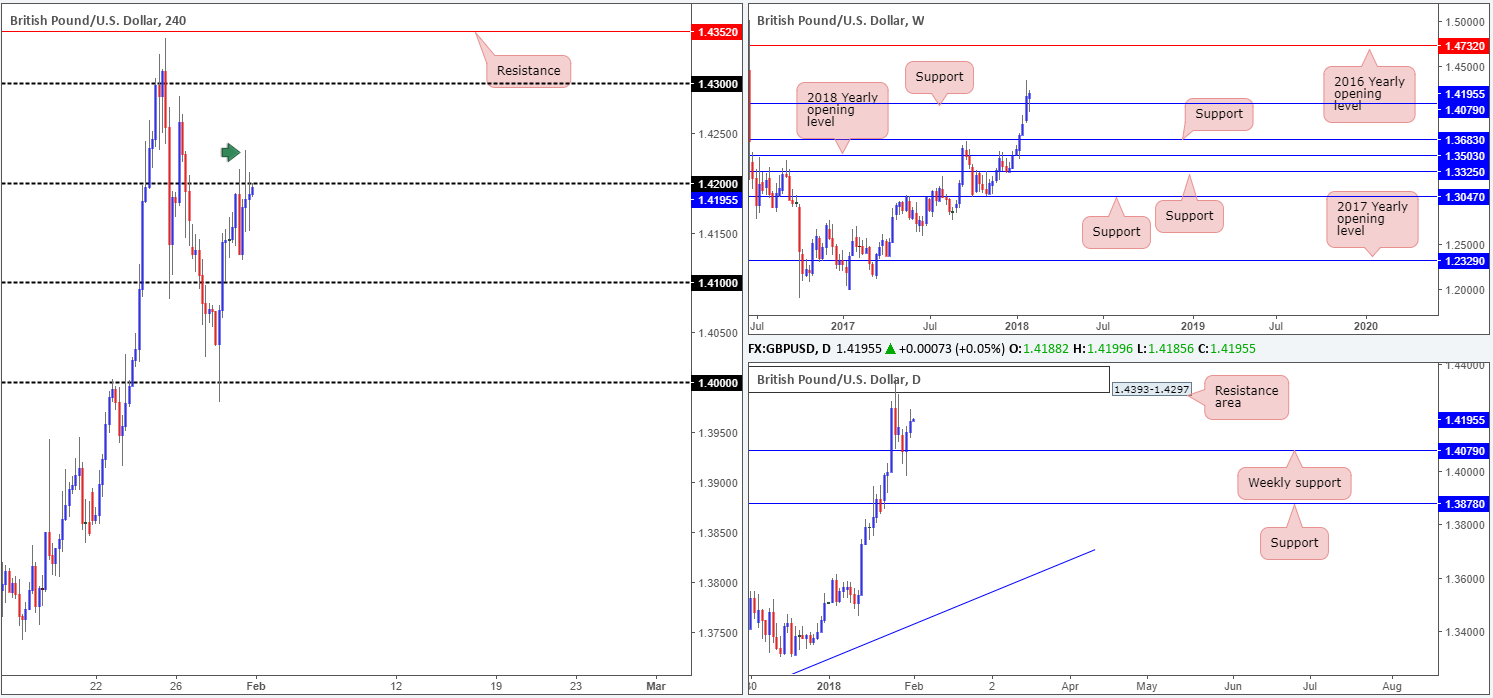
Task: Click the 1.42000 price label on 240 chart
Action: click(719, 184)
